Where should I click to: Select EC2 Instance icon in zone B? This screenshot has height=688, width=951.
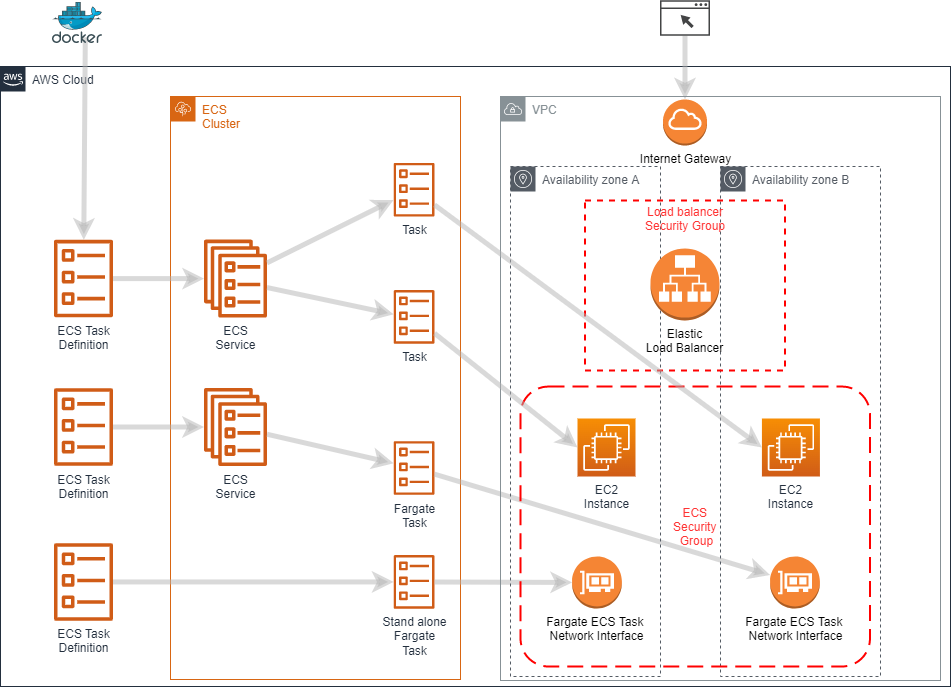click(791, 448)
